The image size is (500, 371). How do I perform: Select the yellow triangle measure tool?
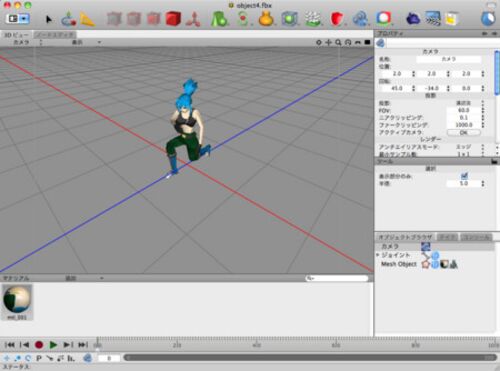pyautogui.click(x=87, y=20)
